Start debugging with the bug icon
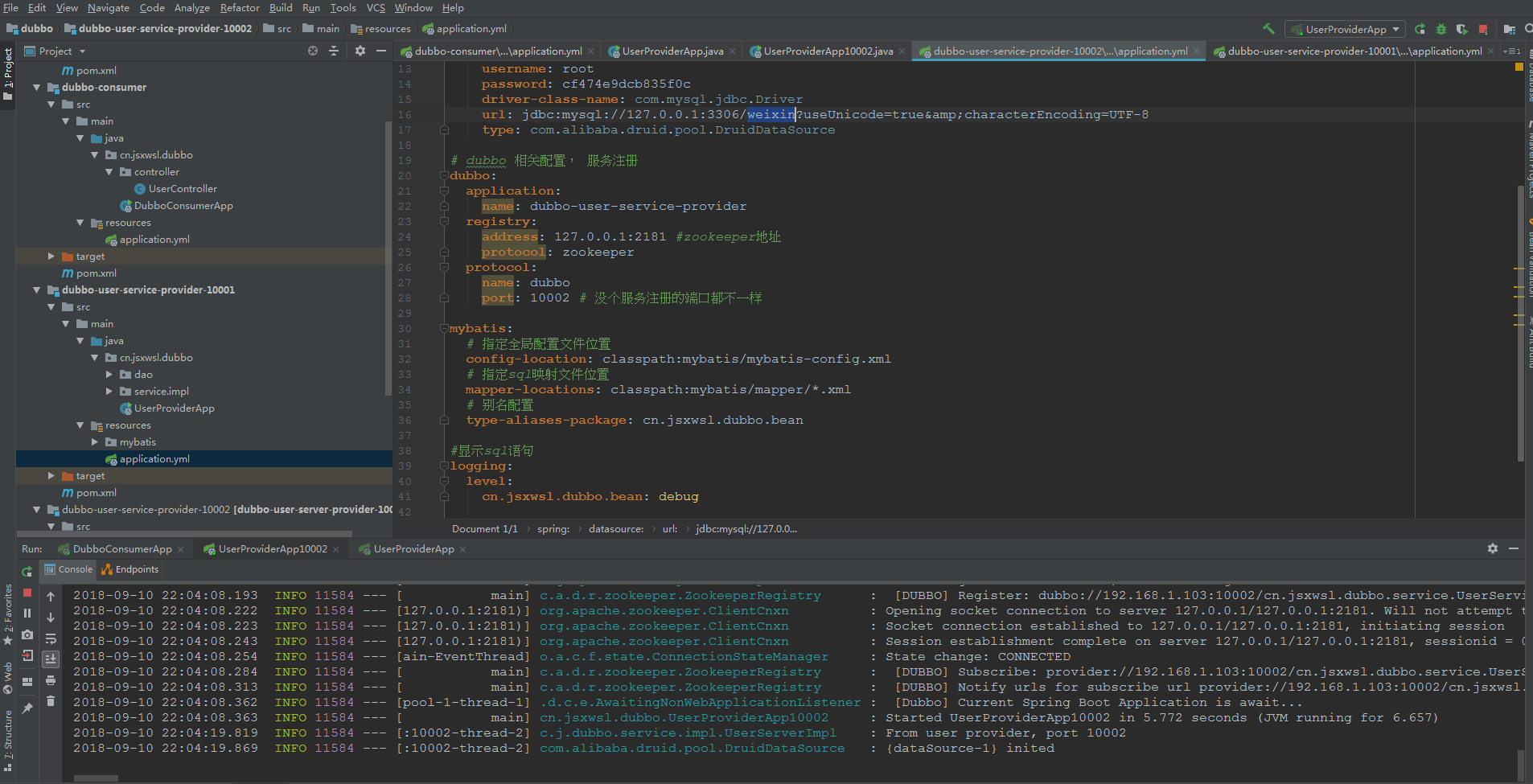The width and height of the screenshot is (1533, 784). point(1441,29)
